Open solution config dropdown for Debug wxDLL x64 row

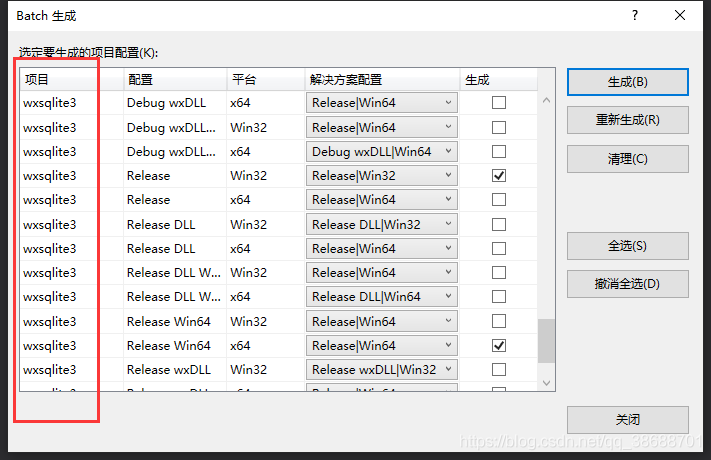click(382, 103)
